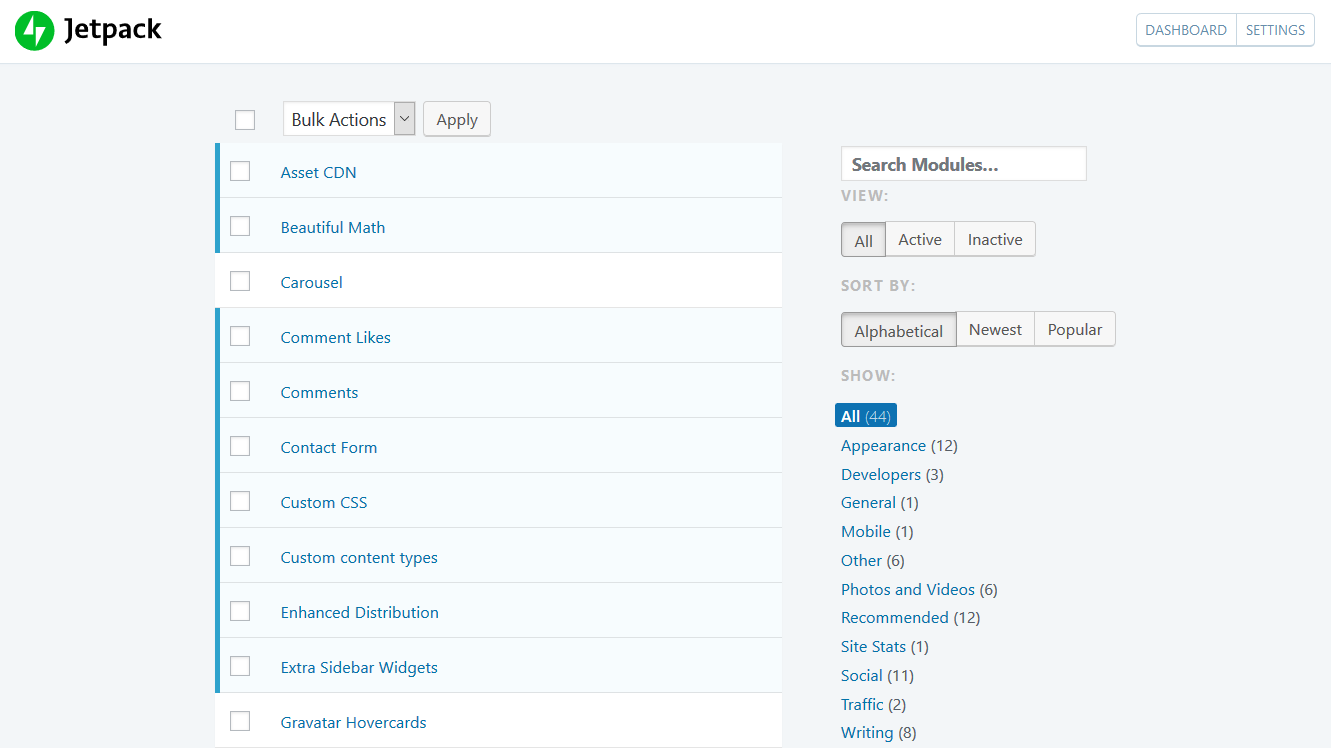The width and height of the screenshot is (1331, 748).
Task: Filter by Mobile category
Action: click(866, 531)
